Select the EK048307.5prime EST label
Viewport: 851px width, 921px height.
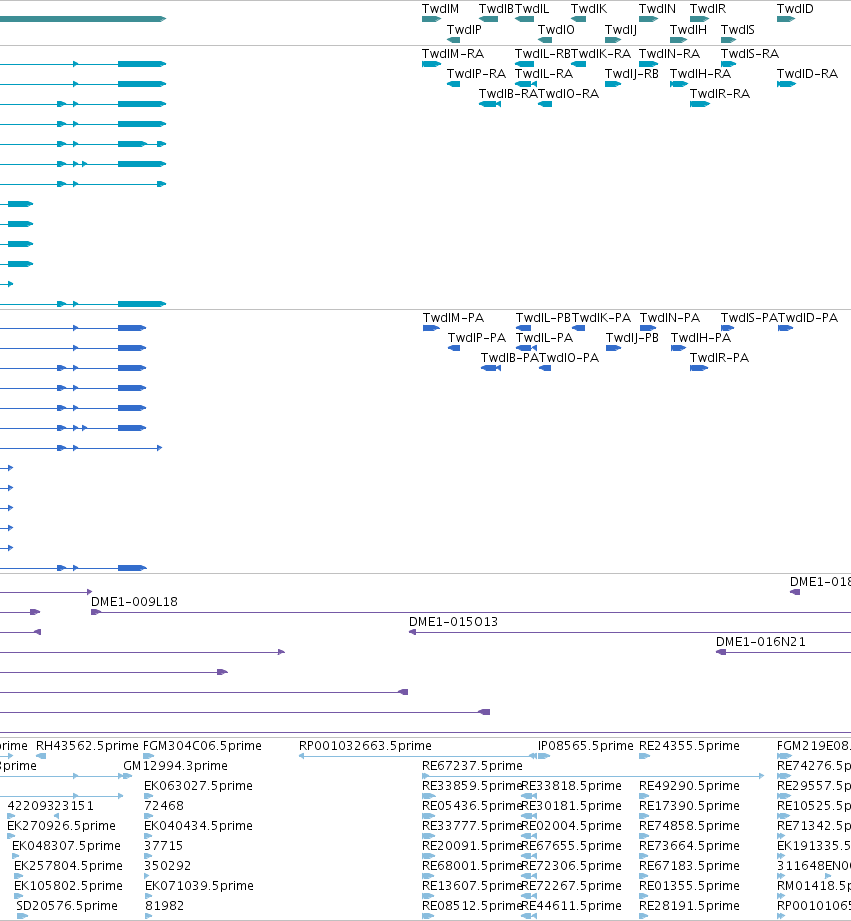pyautogui.click(x=66, y=846)
